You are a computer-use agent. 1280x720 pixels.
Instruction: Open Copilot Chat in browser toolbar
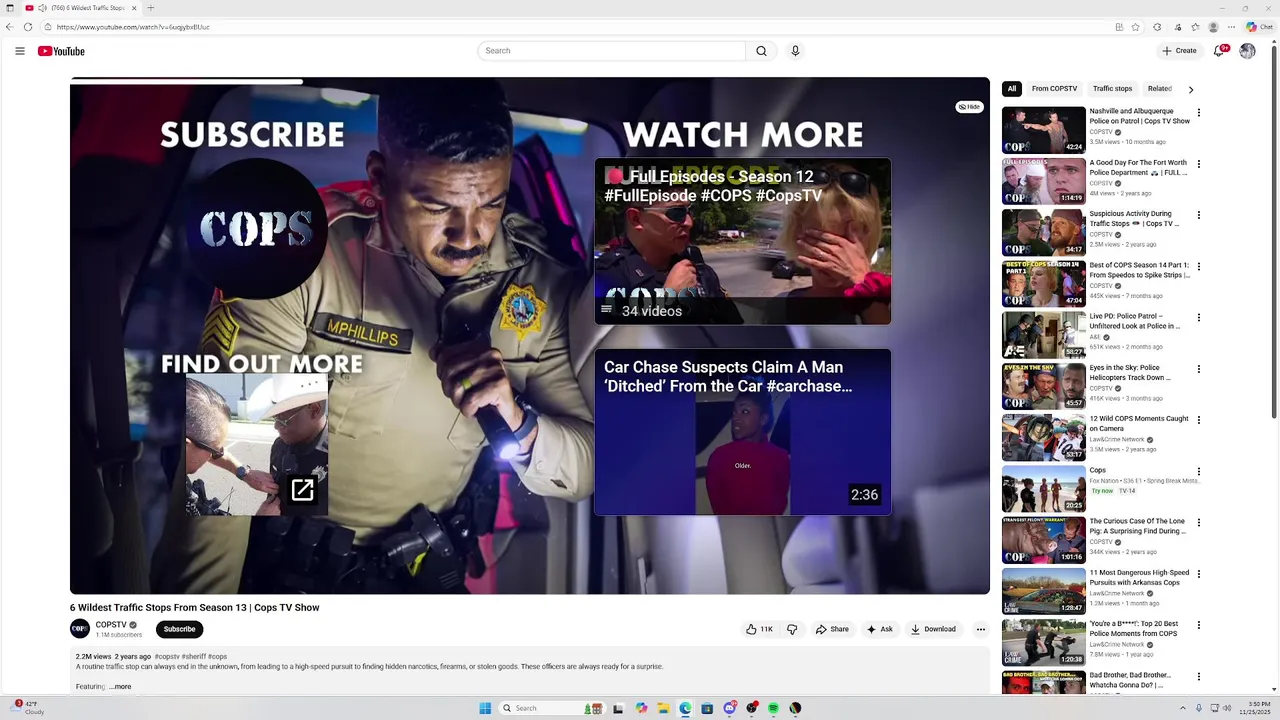click(1259, 27)
